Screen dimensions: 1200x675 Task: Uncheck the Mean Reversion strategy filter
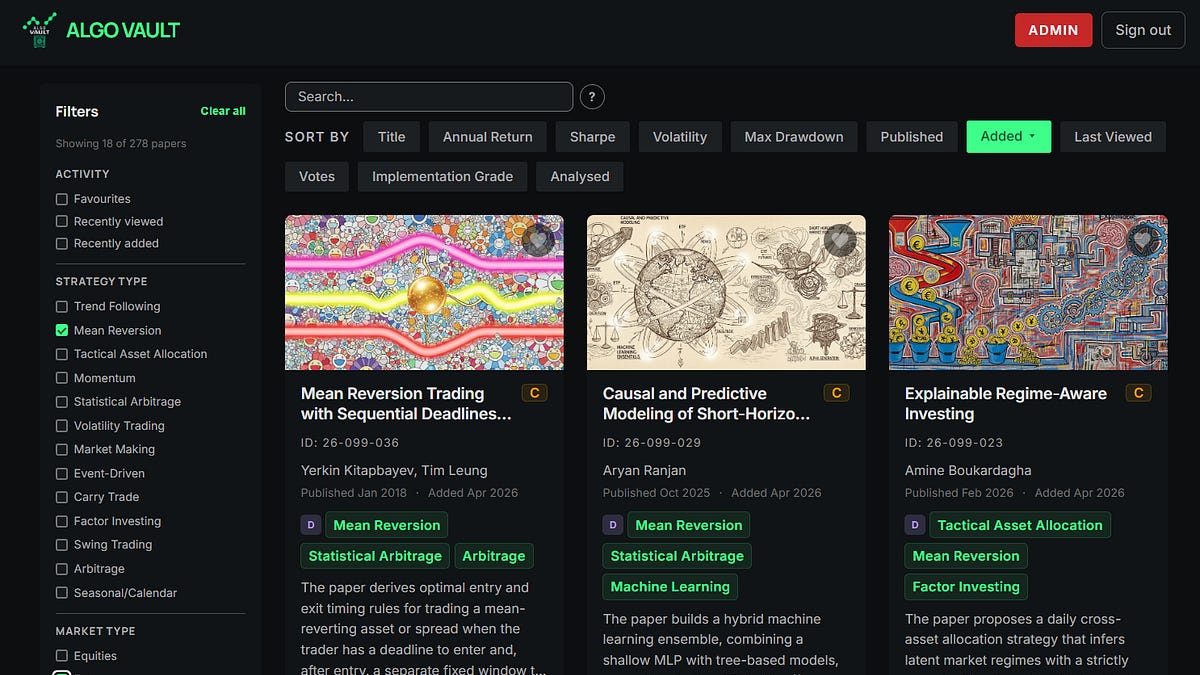62,330
